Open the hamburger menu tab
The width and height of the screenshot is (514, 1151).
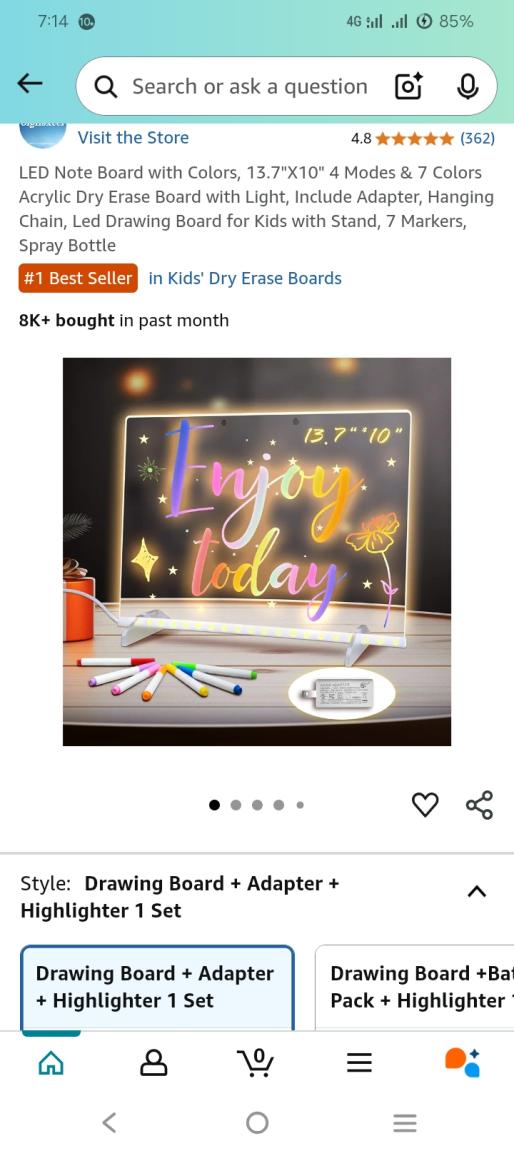pyautogui.click(x=359, y=1062)
